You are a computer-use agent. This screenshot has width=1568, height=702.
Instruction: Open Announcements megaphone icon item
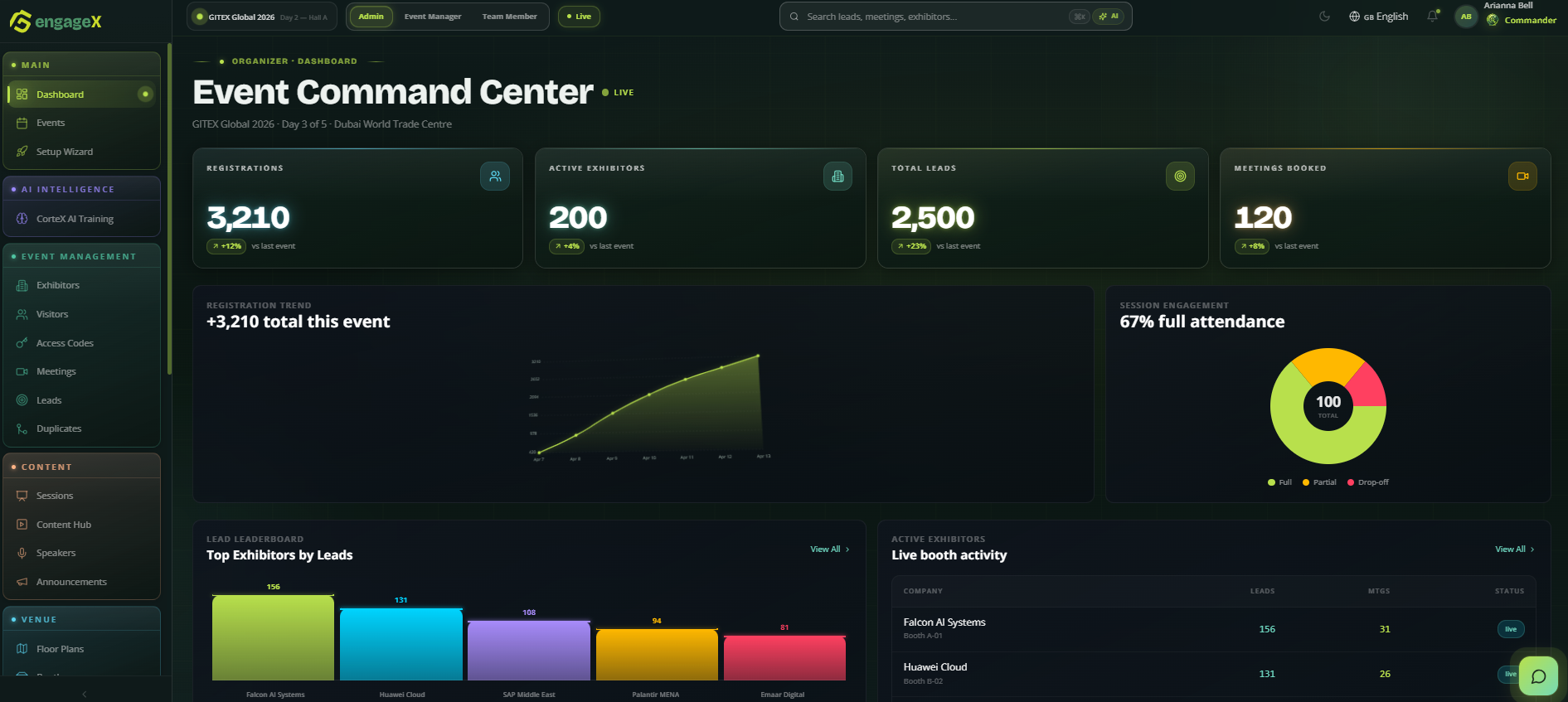pos(81,582)
